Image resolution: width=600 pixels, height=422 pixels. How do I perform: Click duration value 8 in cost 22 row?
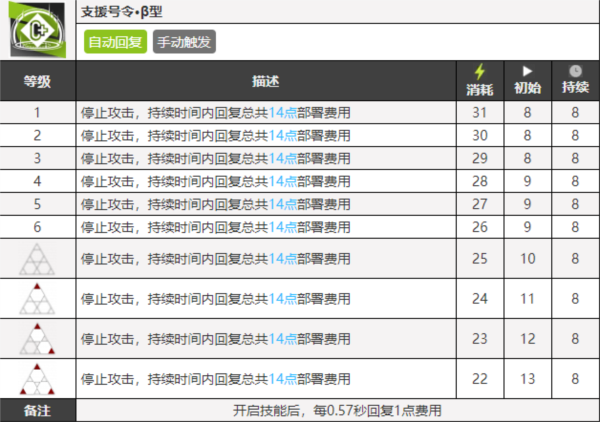575,379
